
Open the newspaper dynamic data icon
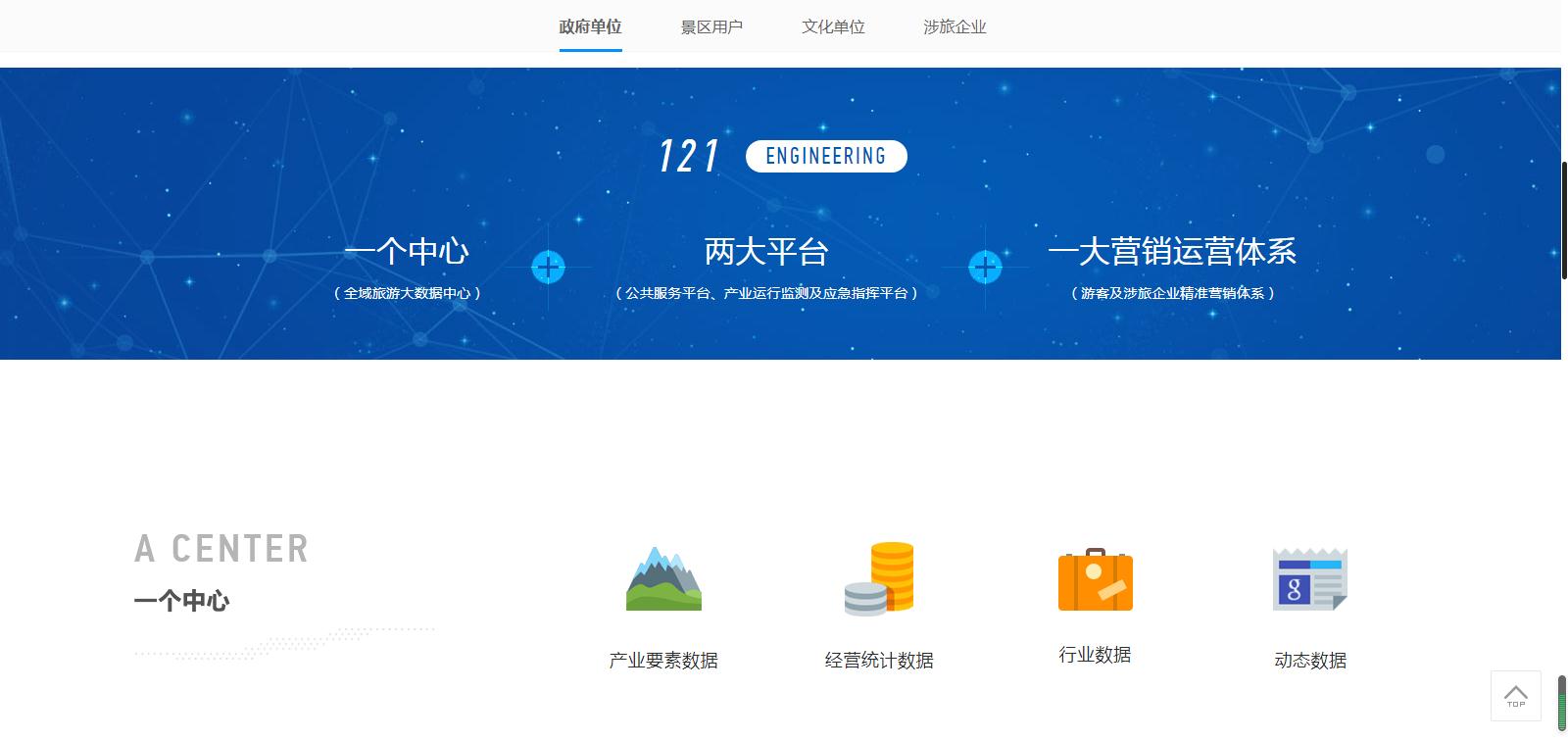click(x=1309, y=579)
